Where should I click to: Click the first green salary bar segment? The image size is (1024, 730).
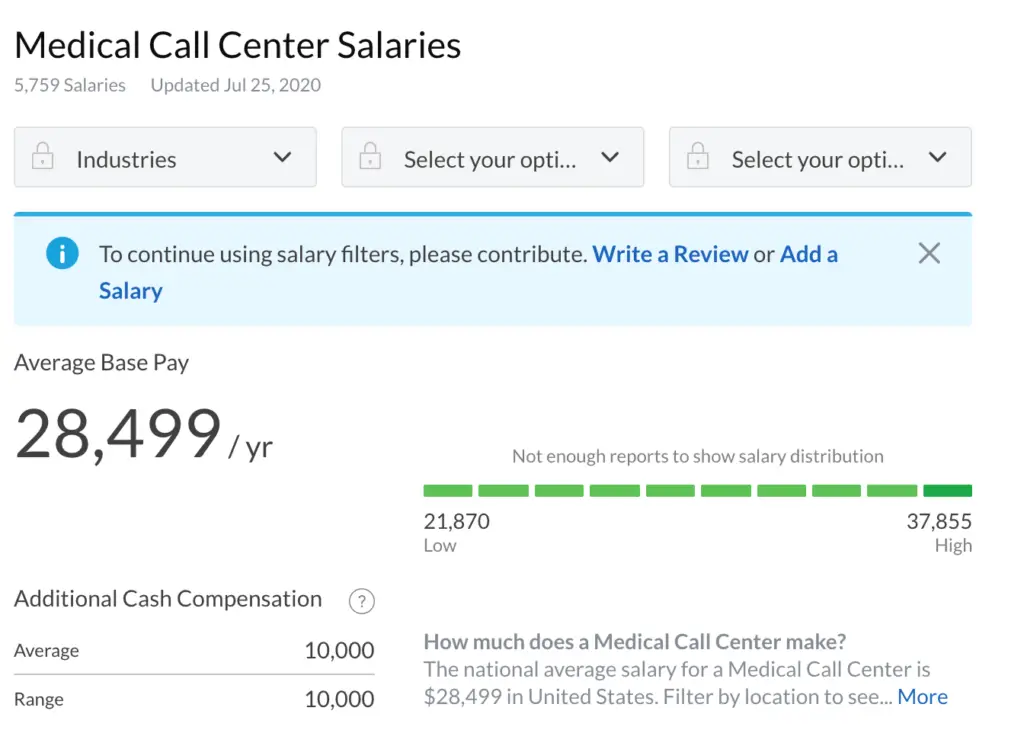(448, 490)
